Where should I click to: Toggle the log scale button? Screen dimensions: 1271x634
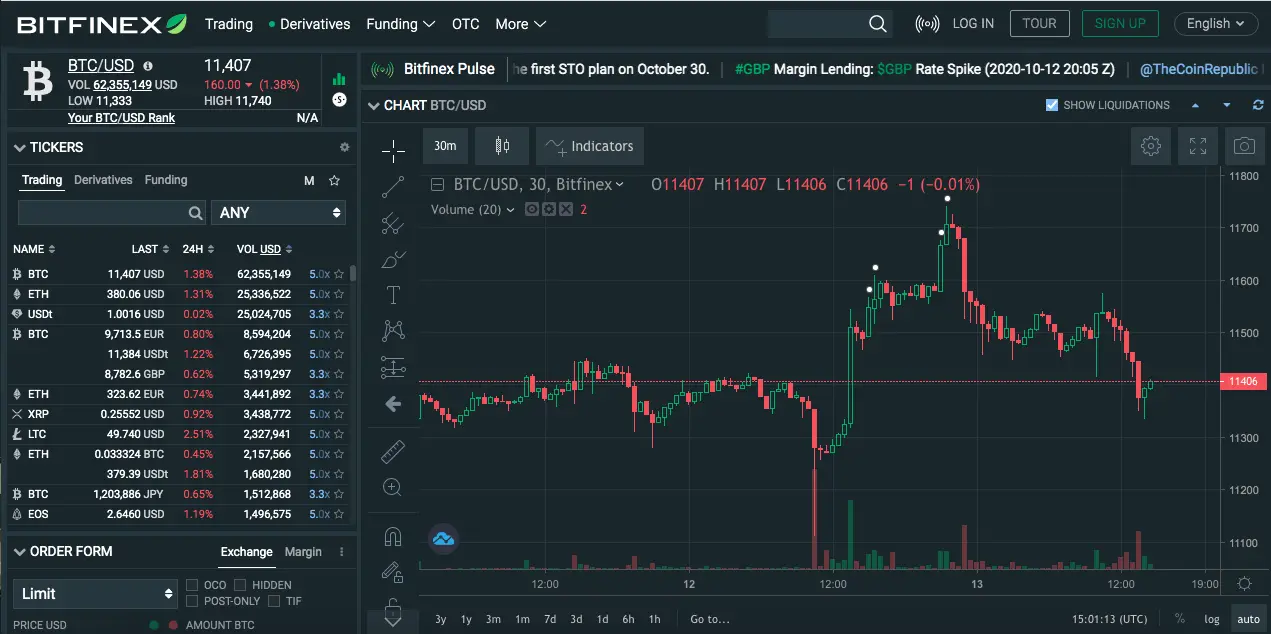pyautogui.click(x=1212, y=619)
